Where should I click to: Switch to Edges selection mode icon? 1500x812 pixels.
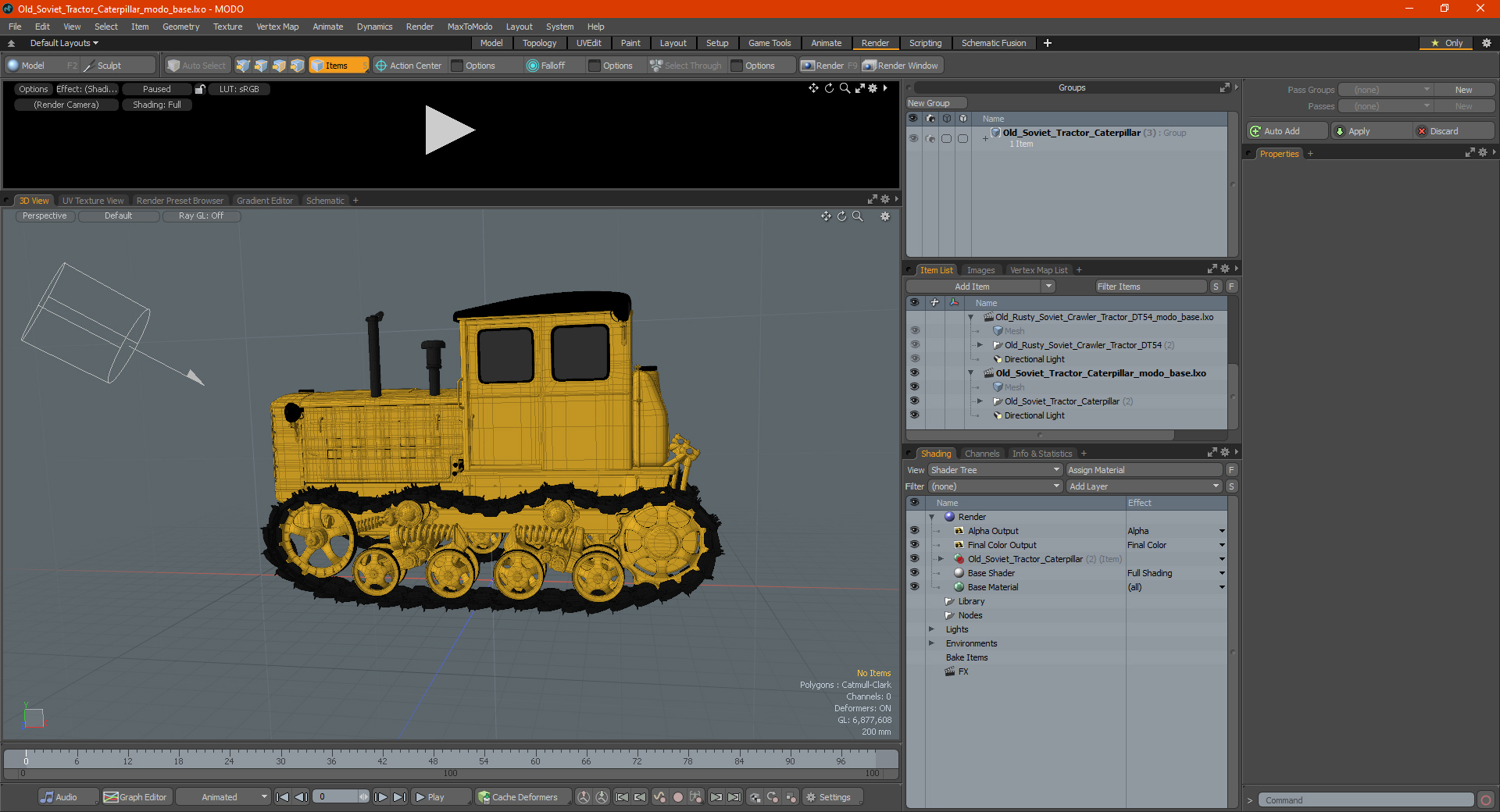click(261, 66)
